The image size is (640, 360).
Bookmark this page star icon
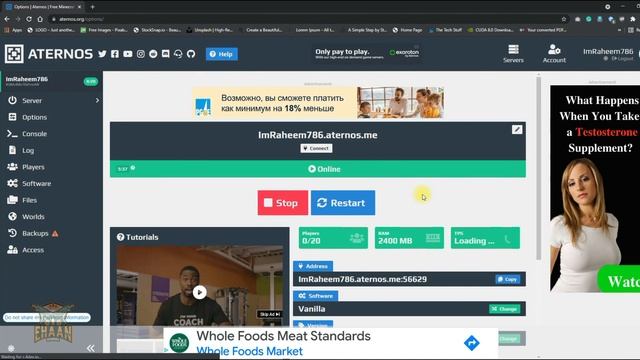(564, 19)
